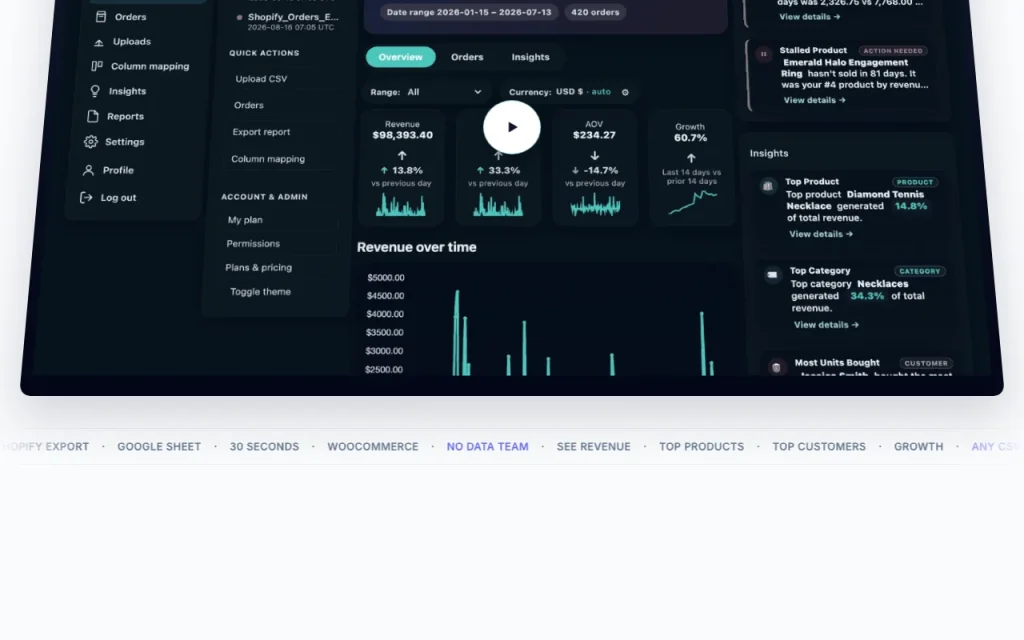
Task: Click the Orders sidebar icon
Action: point(101,16)
